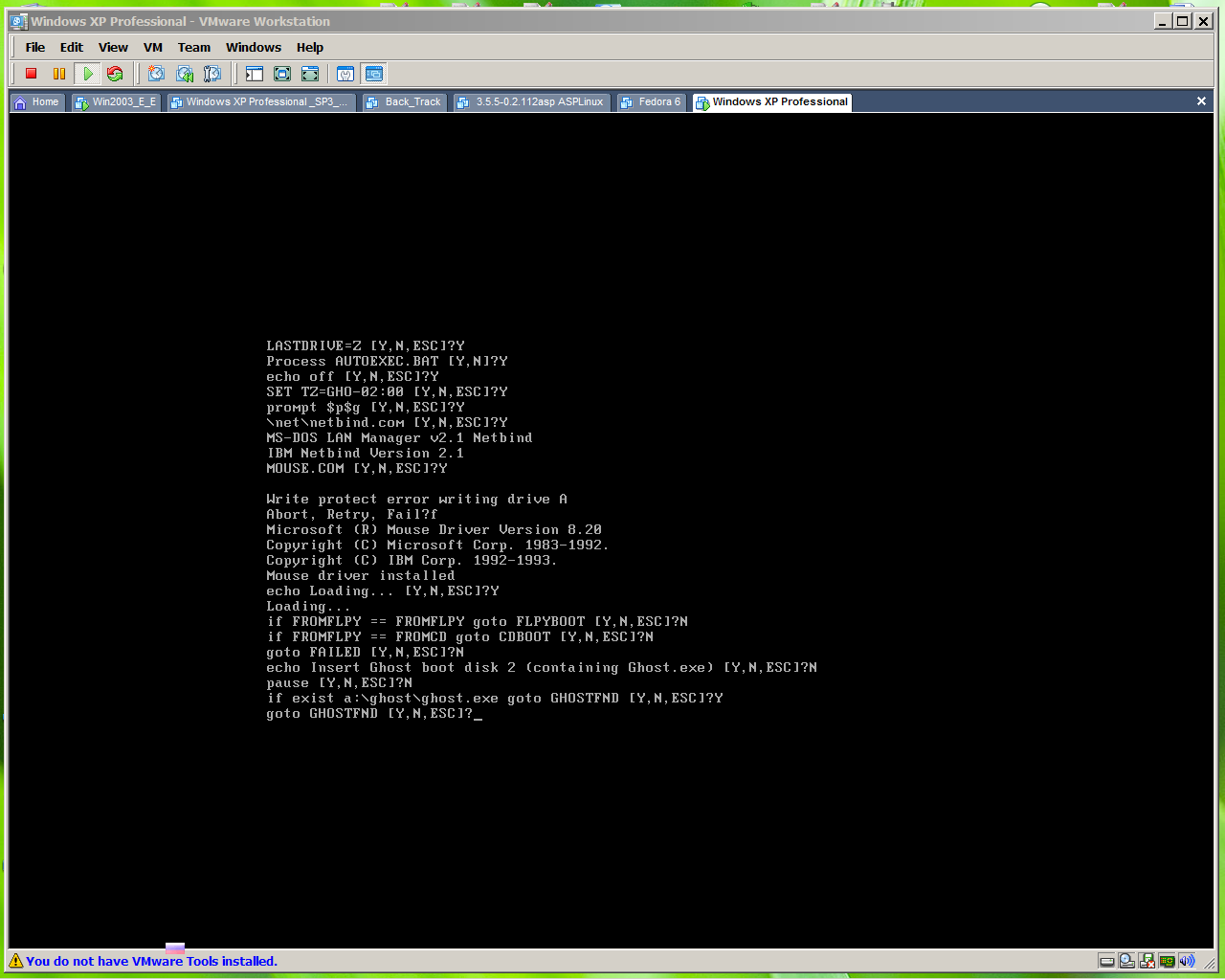Switch to the ASPLinux tab
Screen dimensions: 1225x980
click(x=531, y=102)
